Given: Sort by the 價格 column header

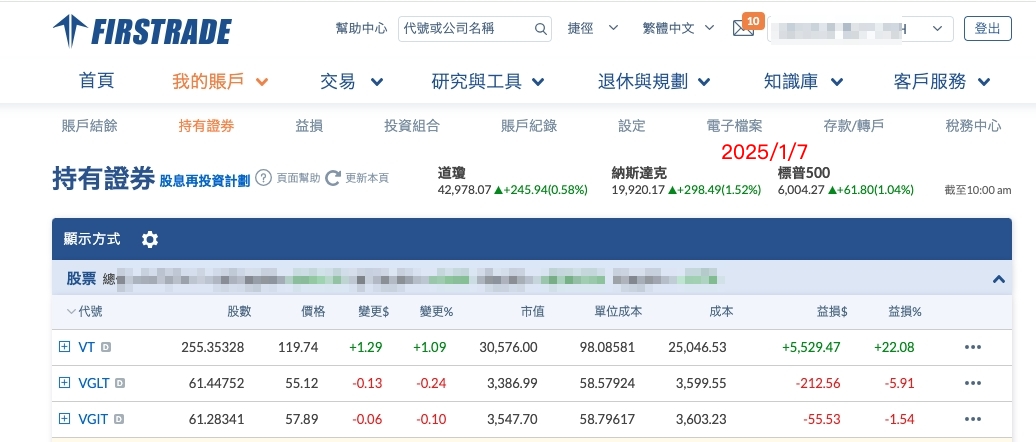Looking at the screenshot, I should pyautogui.click(x=313, y=312).
